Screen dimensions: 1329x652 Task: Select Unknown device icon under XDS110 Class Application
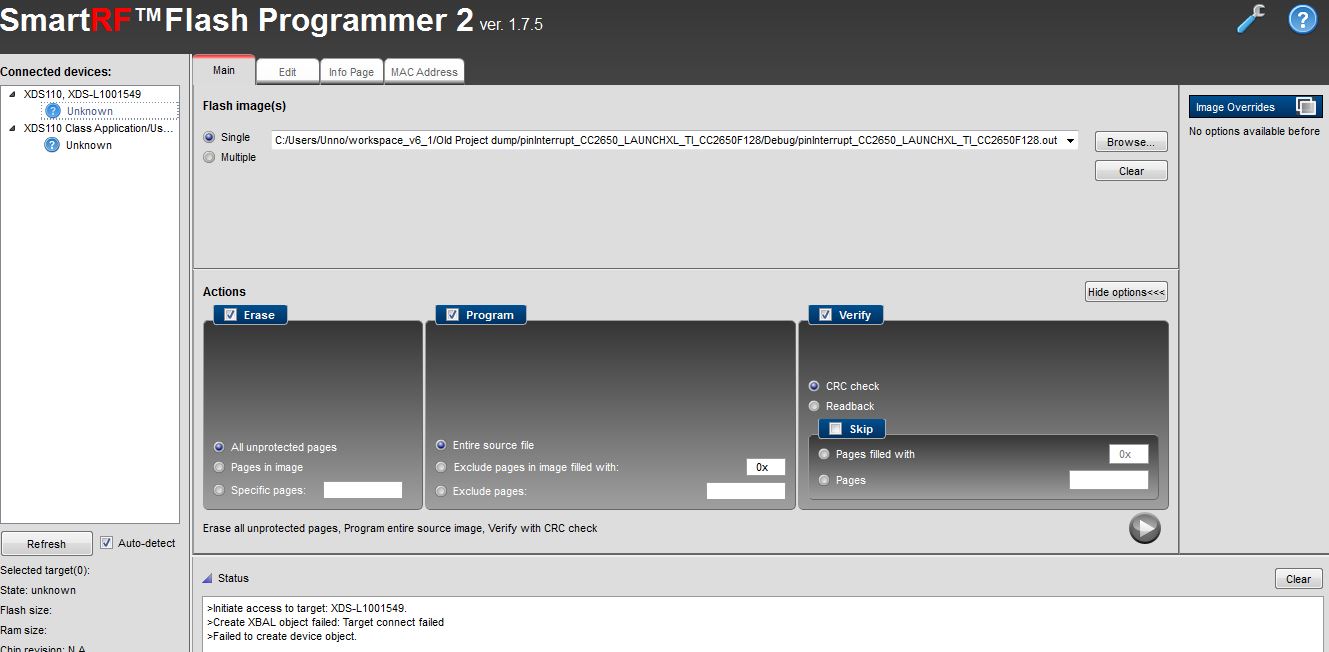point(53,145)
